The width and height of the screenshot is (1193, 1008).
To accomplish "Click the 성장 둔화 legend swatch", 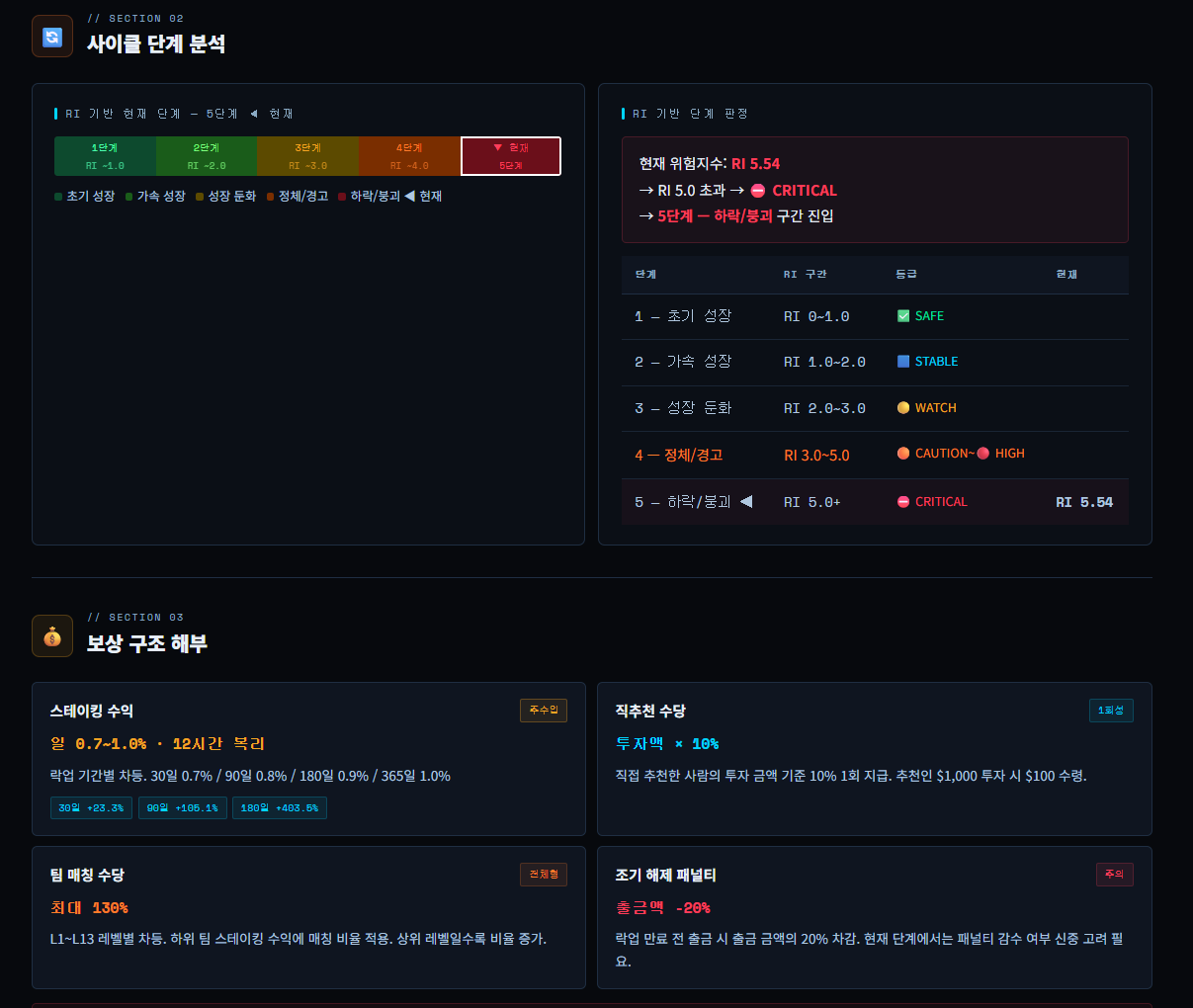I will 200,197.
